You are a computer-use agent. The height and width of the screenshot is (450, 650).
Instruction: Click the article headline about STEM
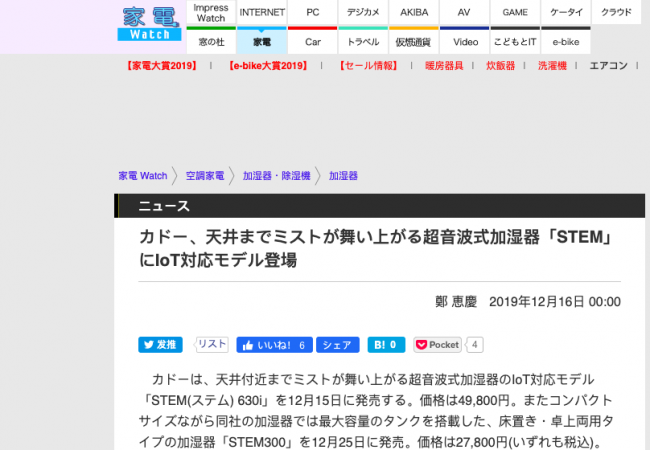tap(376, 249)
